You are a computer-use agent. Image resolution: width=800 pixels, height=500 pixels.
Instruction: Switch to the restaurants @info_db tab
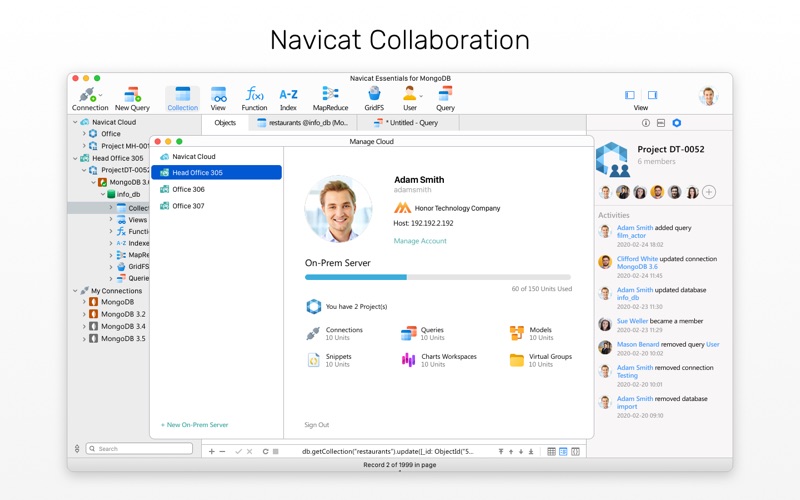coord(303,123)
